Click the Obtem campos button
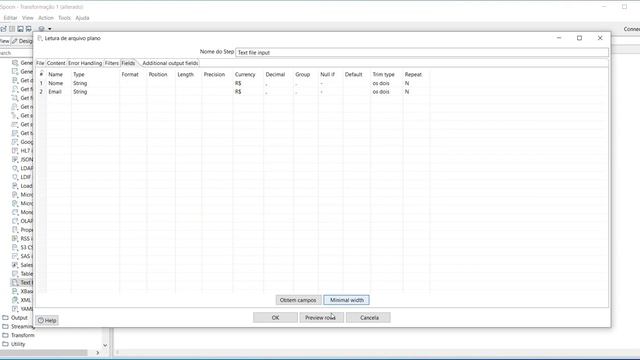The height and width of the screenshot is (360, 640). pos(298,300)
